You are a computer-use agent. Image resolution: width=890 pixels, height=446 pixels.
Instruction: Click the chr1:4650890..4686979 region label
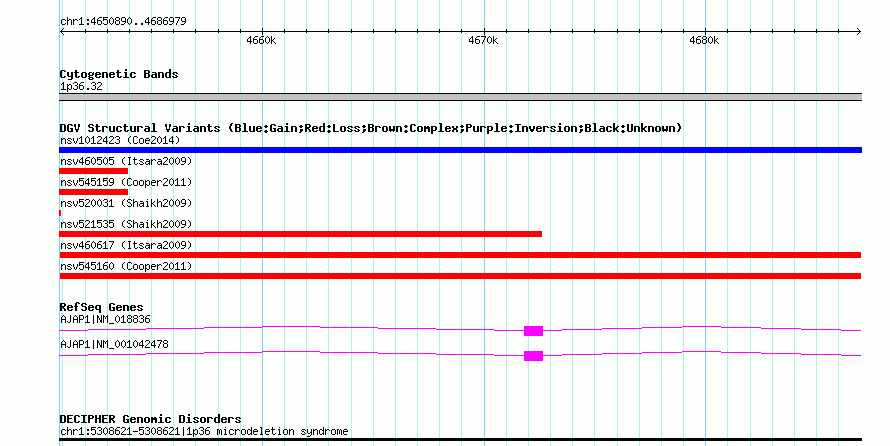click(123, 22)
